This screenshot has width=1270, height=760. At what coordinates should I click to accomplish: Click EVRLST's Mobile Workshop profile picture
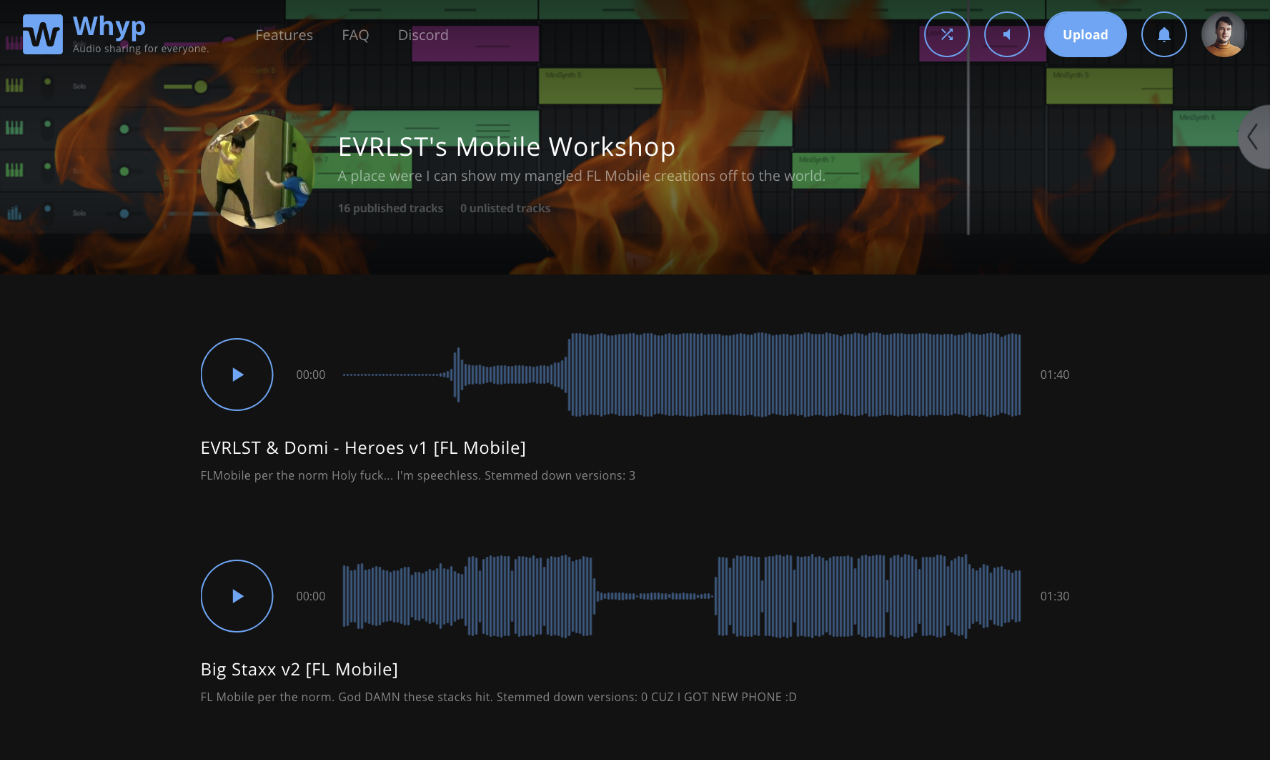258,171
